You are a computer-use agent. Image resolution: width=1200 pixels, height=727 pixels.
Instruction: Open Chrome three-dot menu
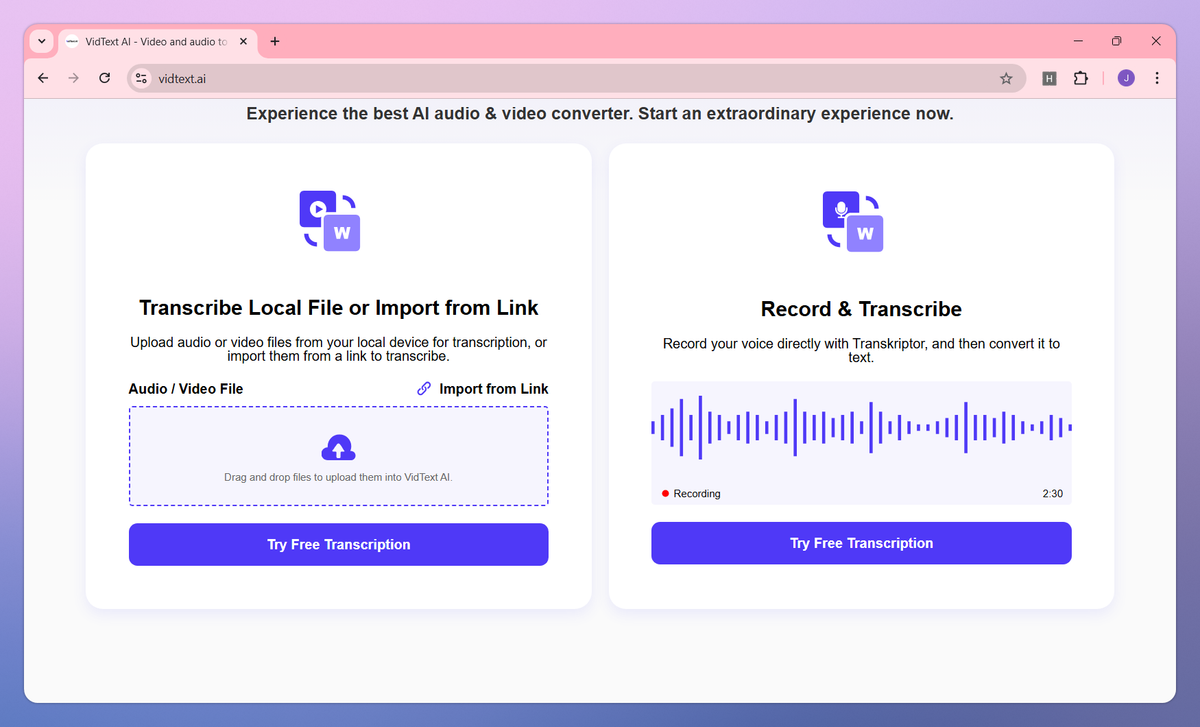(1157, 78)
